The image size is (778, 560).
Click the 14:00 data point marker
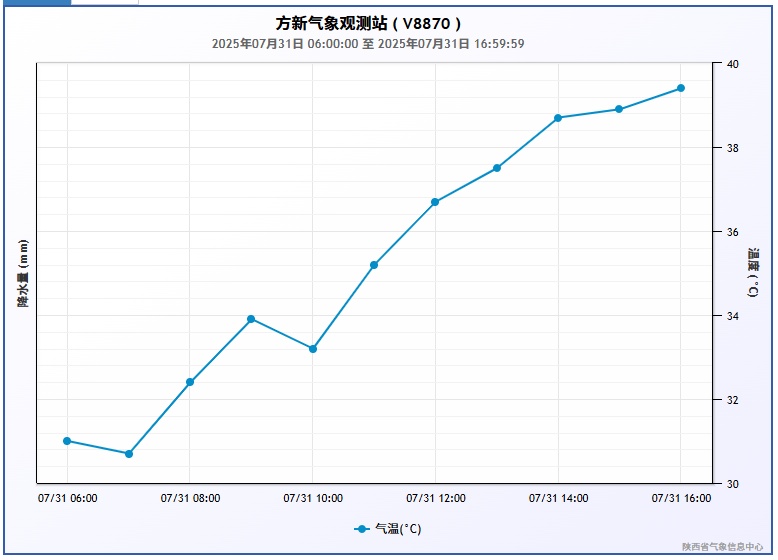[558, 118]
